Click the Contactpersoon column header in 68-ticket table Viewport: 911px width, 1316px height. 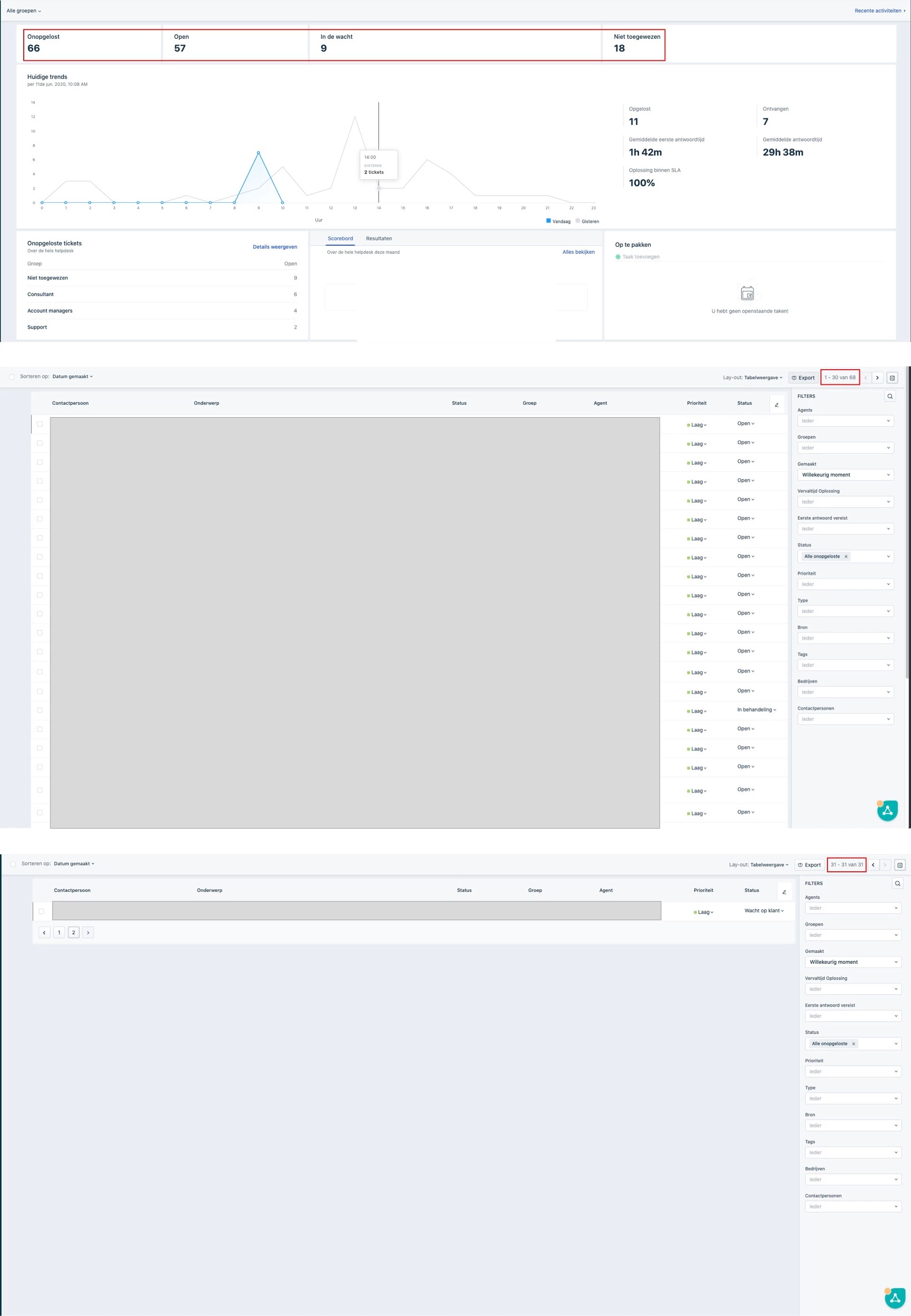click(x=70, y=403)
